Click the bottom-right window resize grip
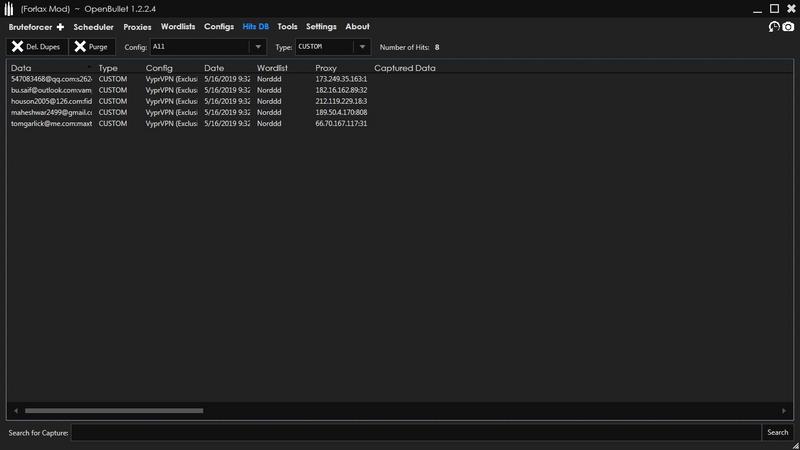800x450 pixels. [795, 445]
